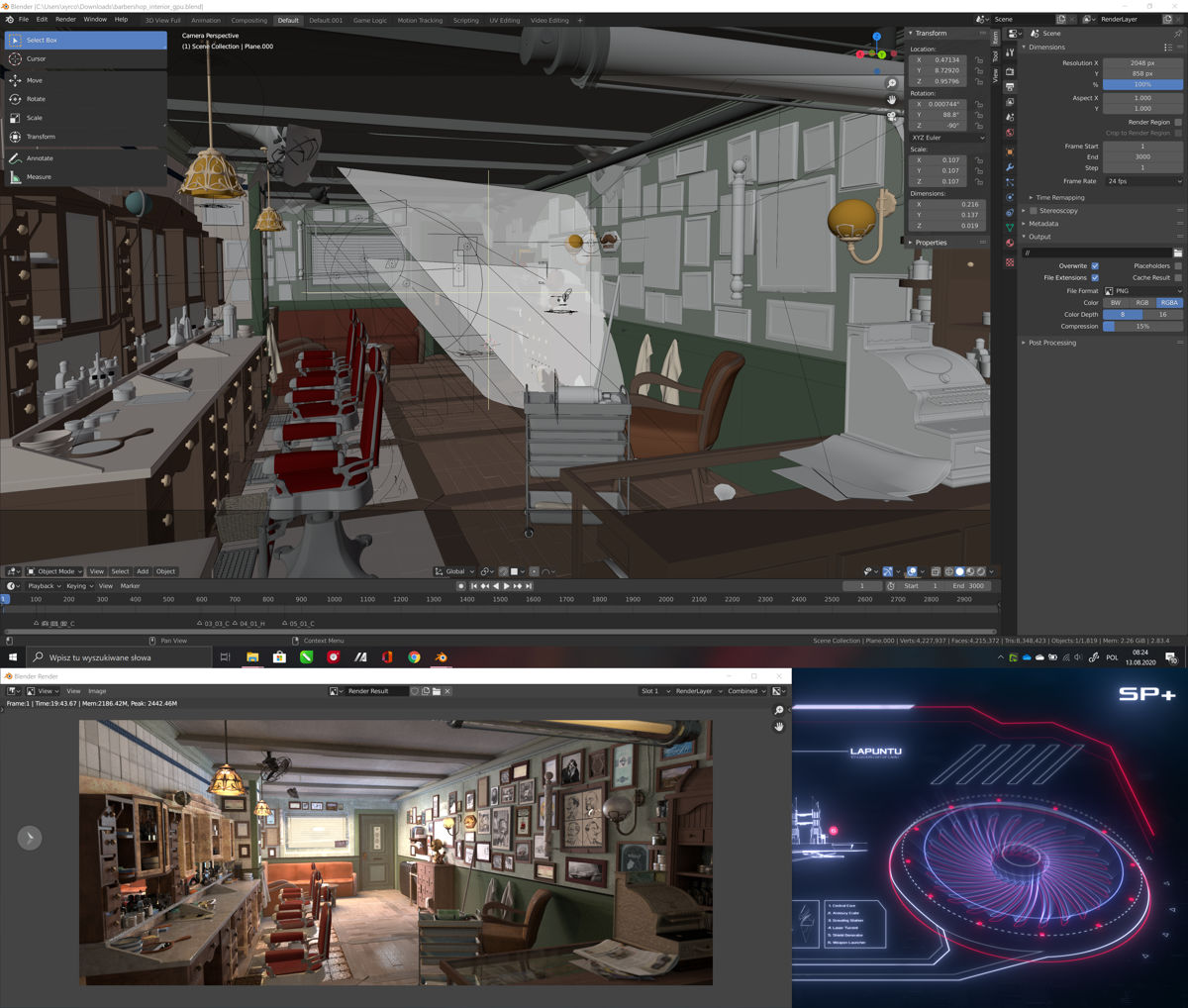Click the camera view icon in viewport
This screenshot has height=1008, width=1188.
point(892,116)
